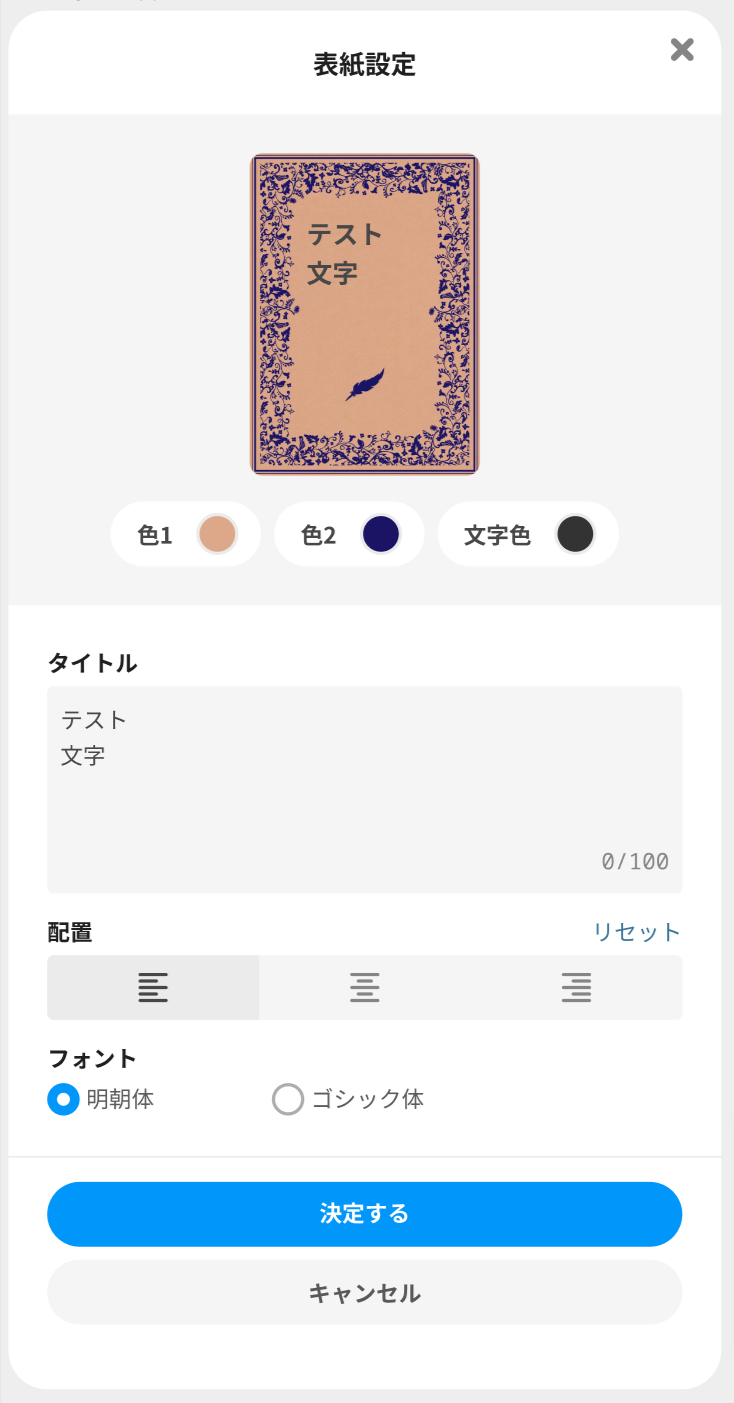Open the 色2 navy color swatch
Viewport: 734px width, 1403px height.
(x=381, y=534)
